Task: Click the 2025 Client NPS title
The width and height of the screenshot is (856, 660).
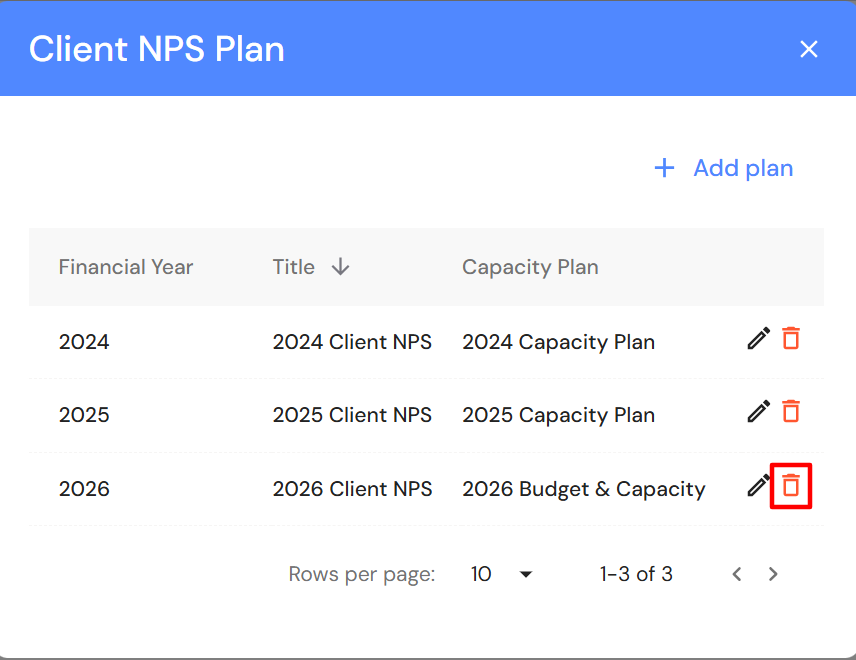Action: (352, 415)
